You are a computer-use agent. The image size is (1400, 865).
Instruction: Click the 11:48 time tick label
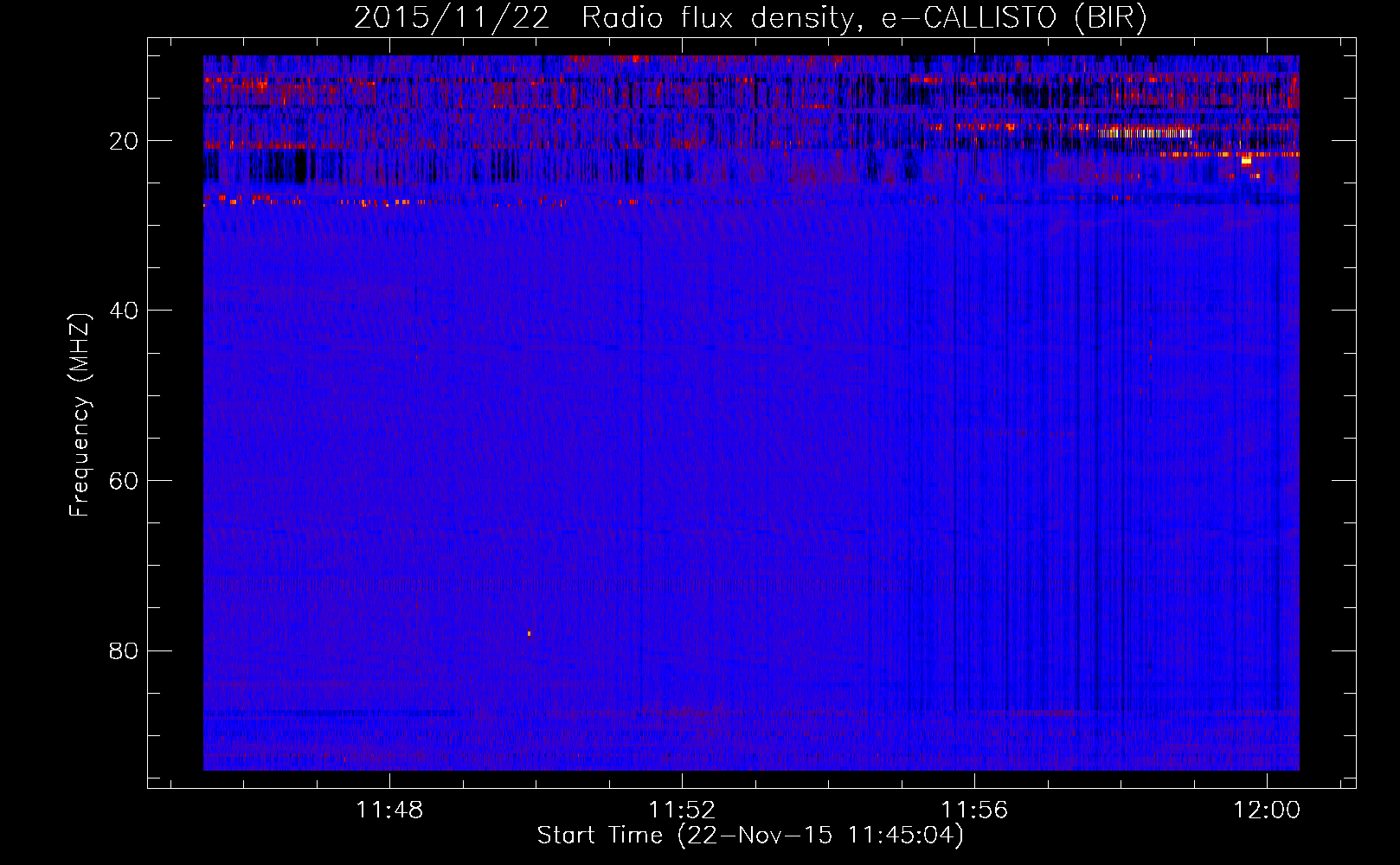point(389,811)
